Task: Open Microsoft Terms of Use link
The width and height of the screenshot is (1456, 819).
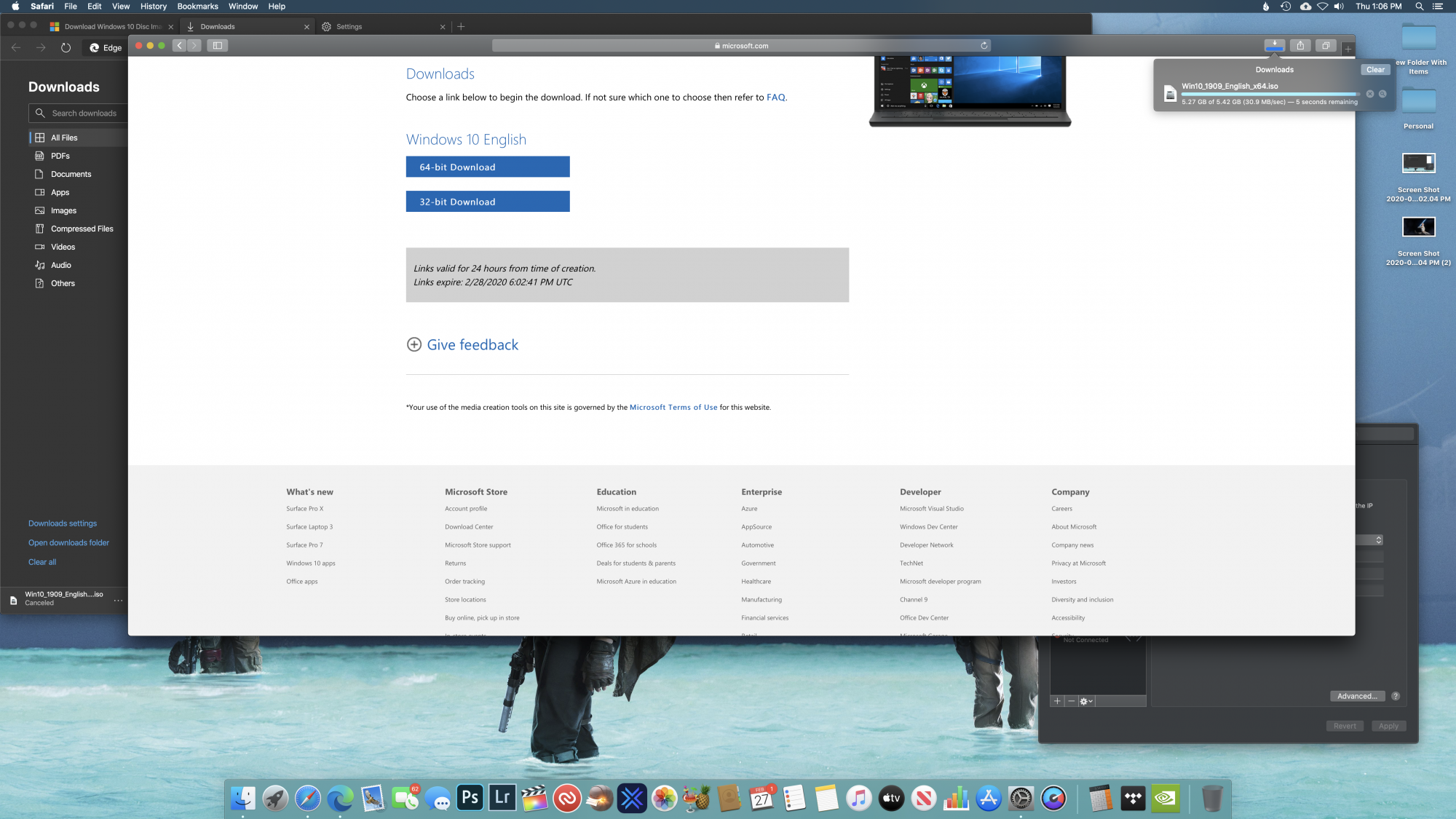Action: [x=673, y=408]
